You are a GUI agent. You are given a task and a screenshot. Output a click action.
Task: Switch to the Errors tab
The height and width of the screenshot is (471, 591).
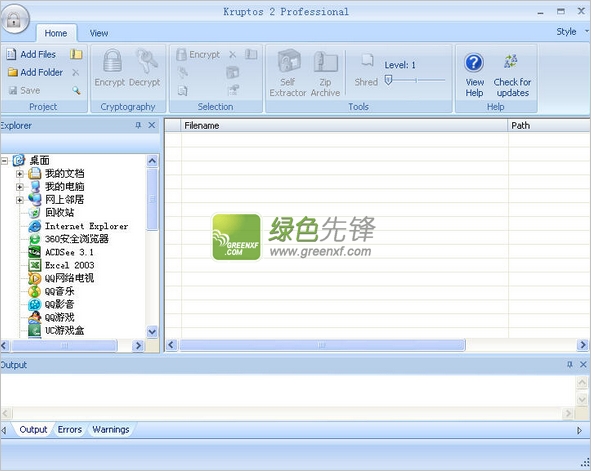point(70,430)
